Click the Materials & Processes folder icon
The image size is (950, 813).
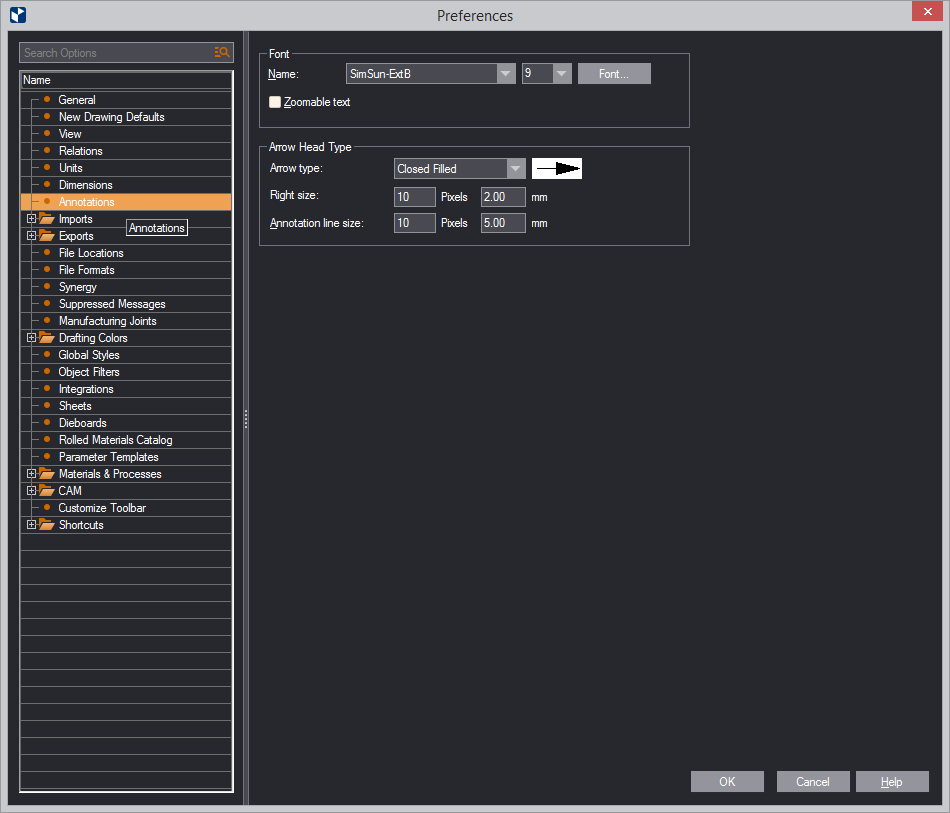(x=47, y=474)
